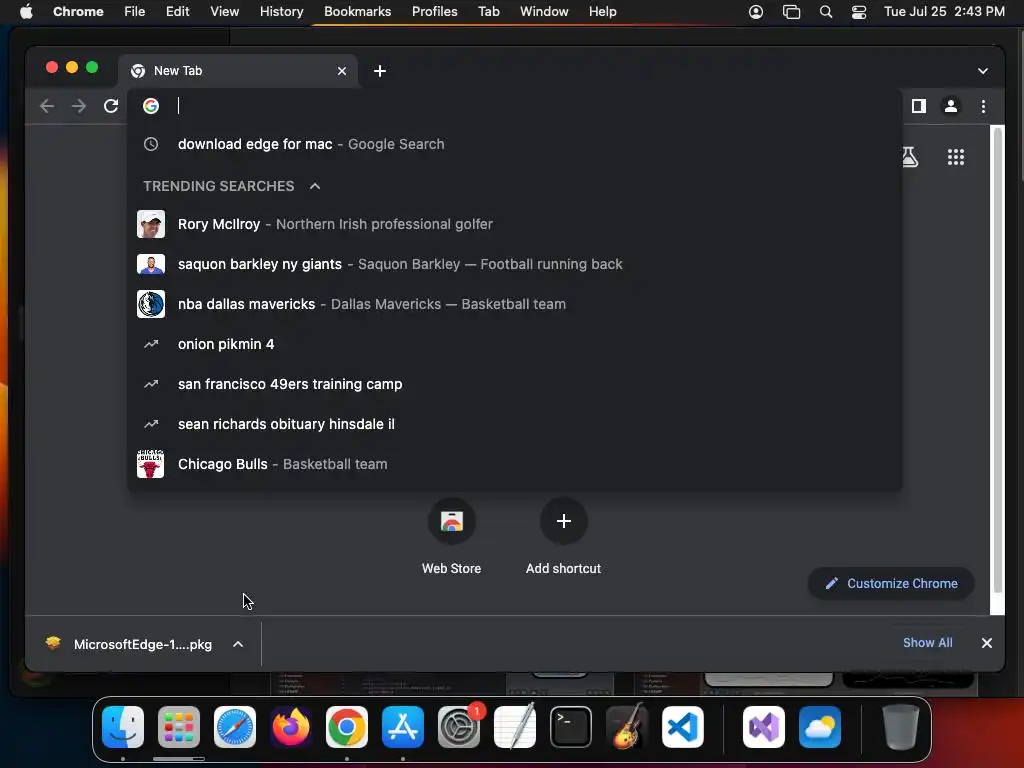This screenshot has width=1024, height=768.
Task: Open the tab search dropdown chevron
Action: [x=983, y=71]
